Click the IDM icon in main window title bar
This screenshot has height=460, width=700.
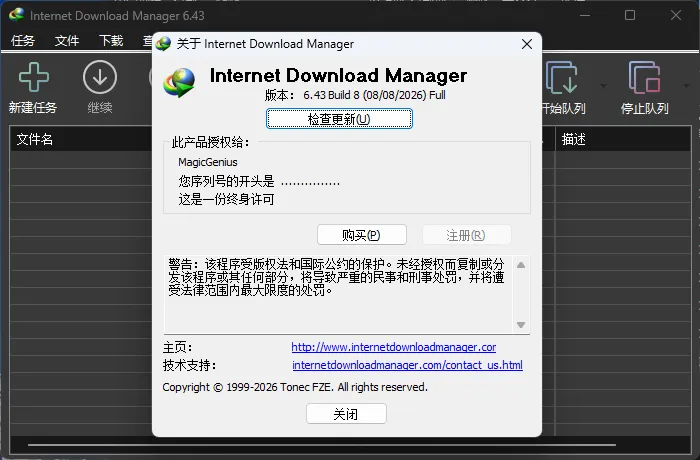point(17,15)
